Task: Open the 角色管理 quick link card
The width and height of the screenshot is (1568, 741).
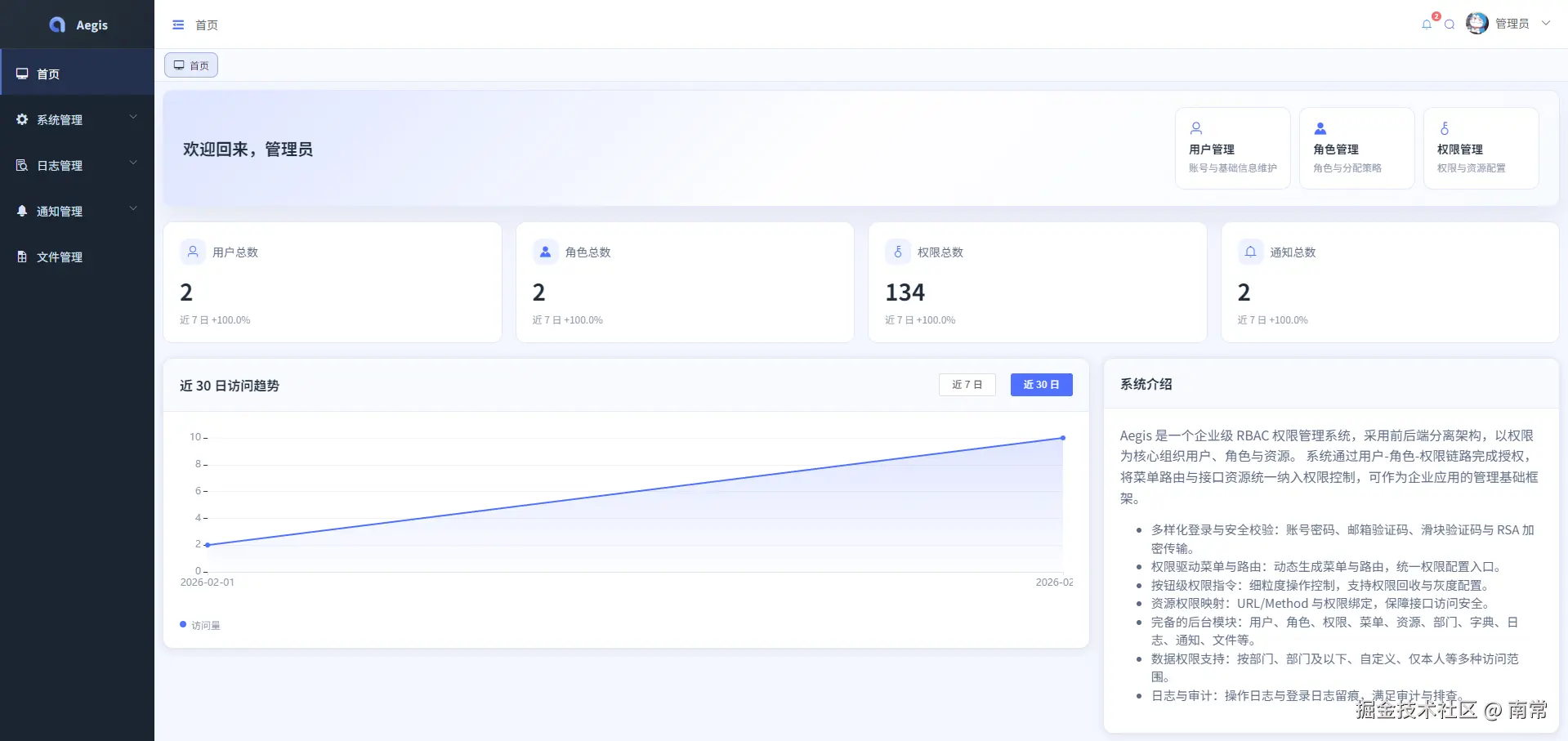Action: point(1356,148)
